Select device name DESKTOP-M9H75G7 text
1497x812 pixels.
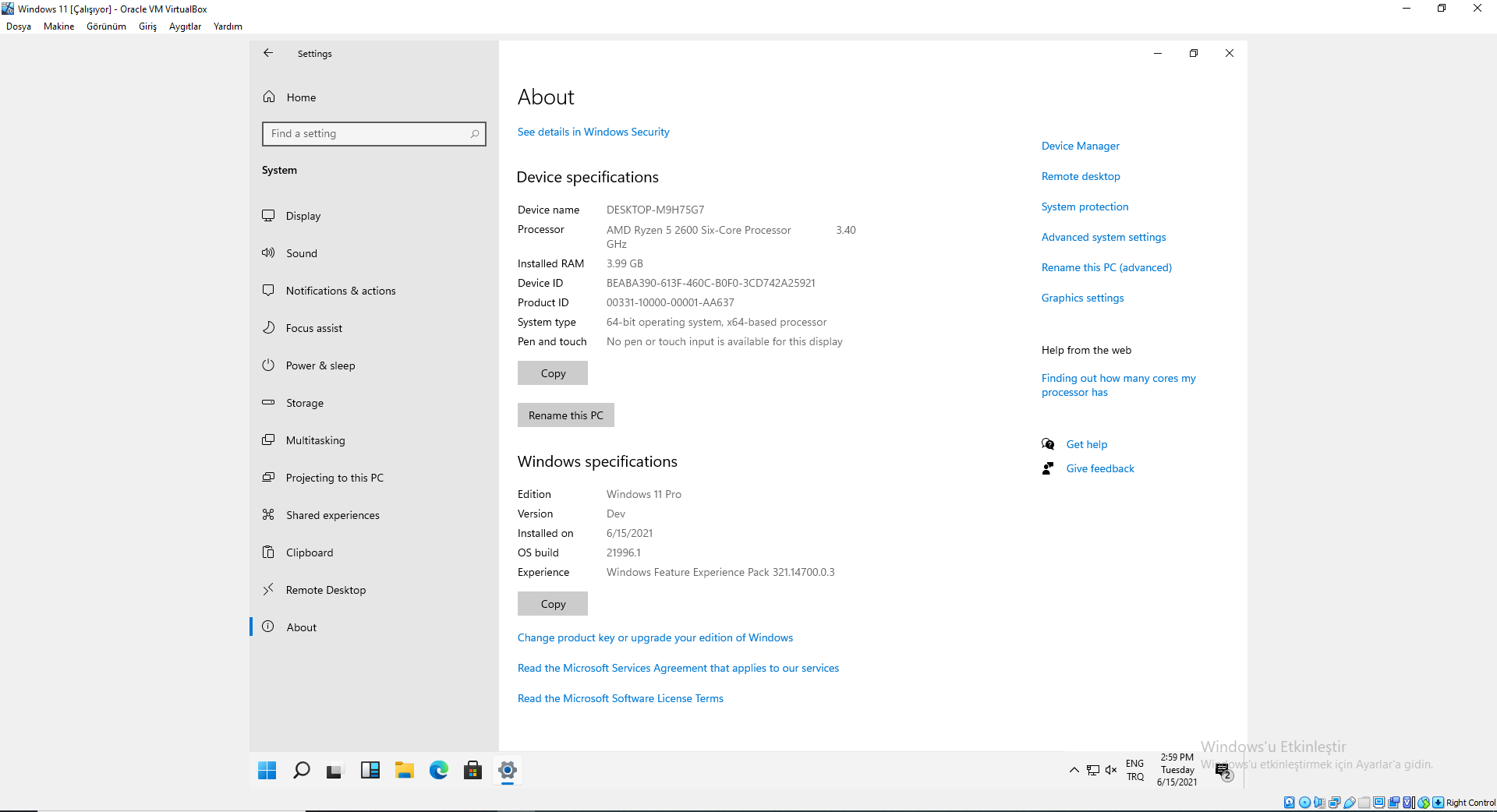655,210
